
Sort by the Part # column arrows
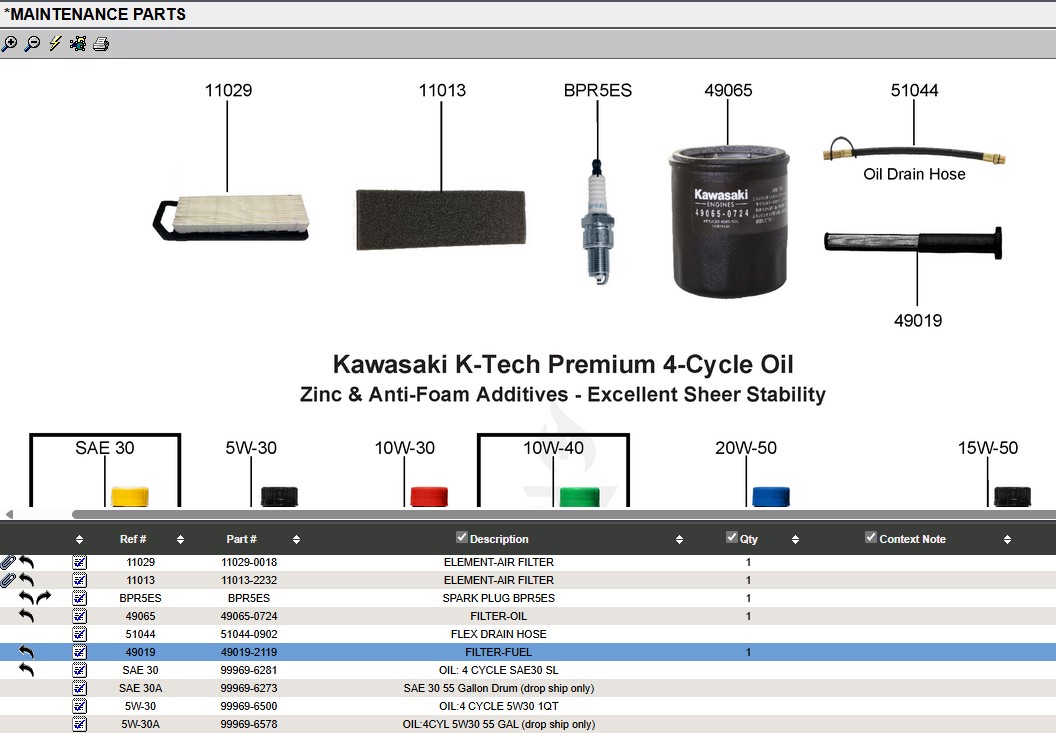(296, 540)
